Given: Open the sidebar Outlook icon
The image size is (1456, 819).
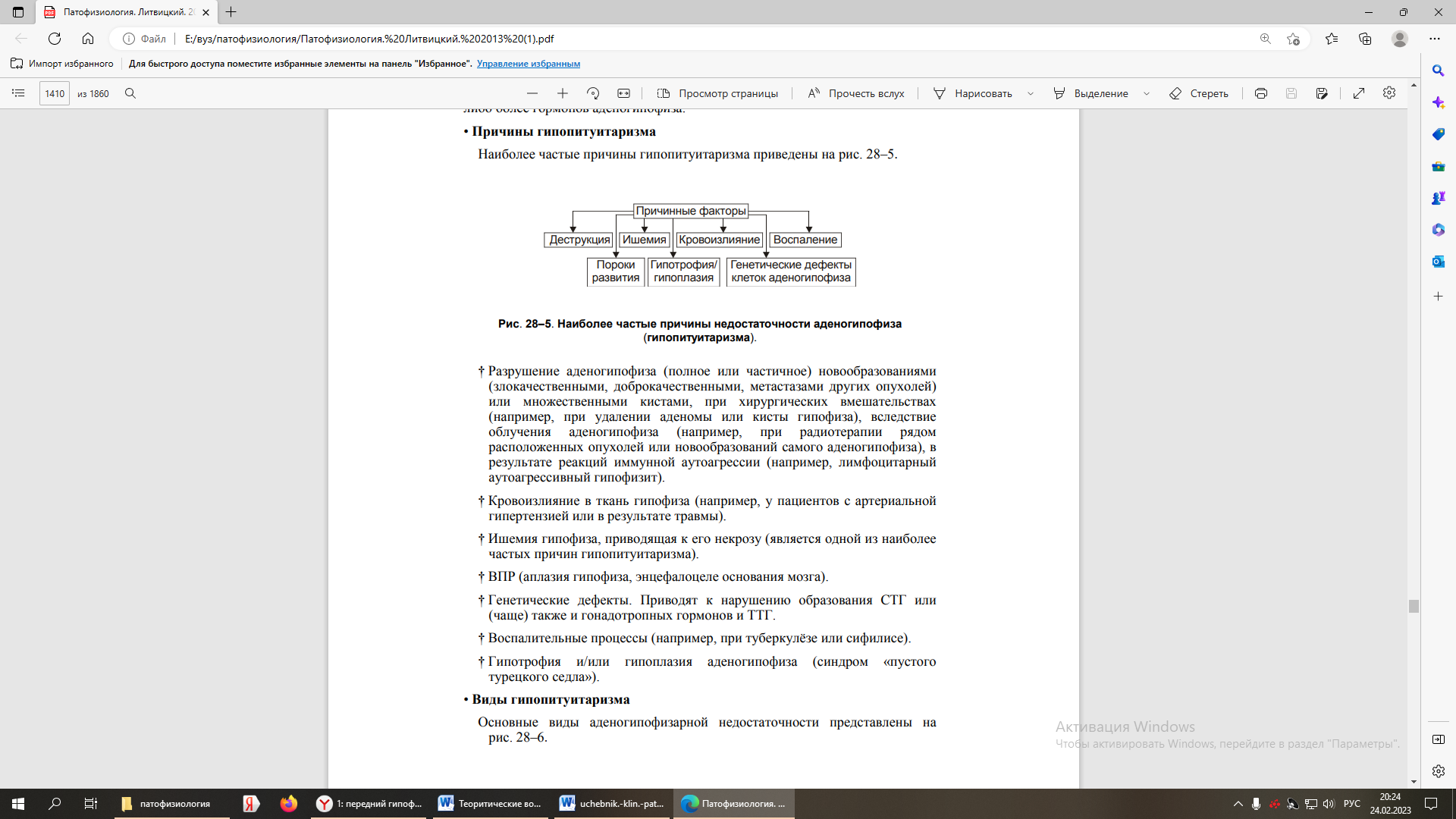Looking at the screenshot, I should 1438,262.
